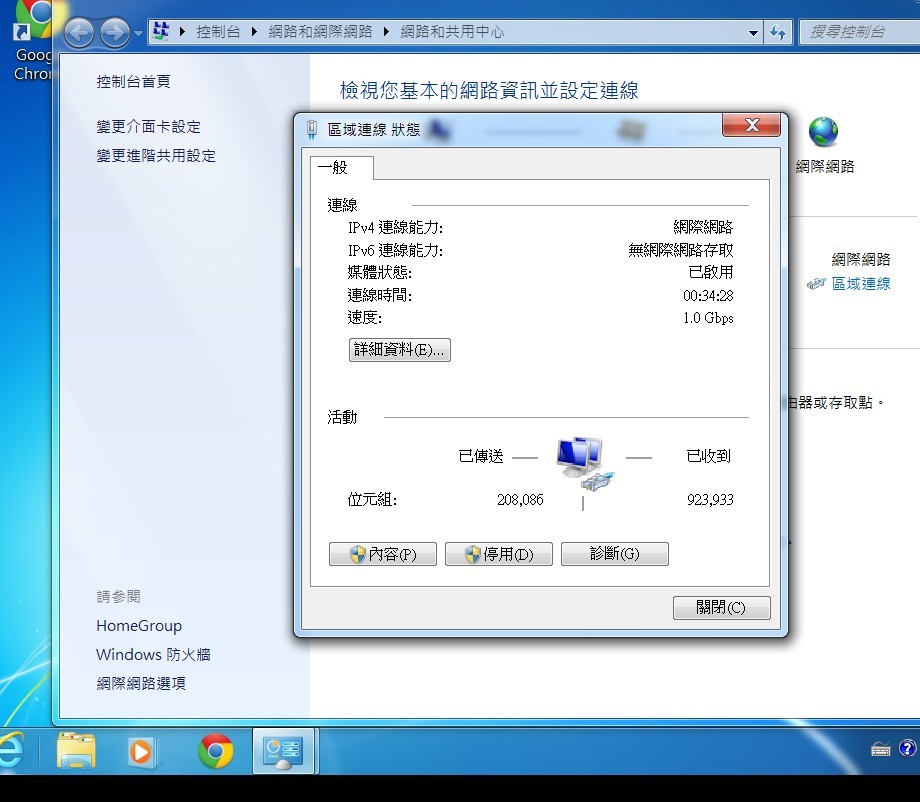Open Windows 防火牆 link
This screenshot has height=802, width=920.
point(153,654)
